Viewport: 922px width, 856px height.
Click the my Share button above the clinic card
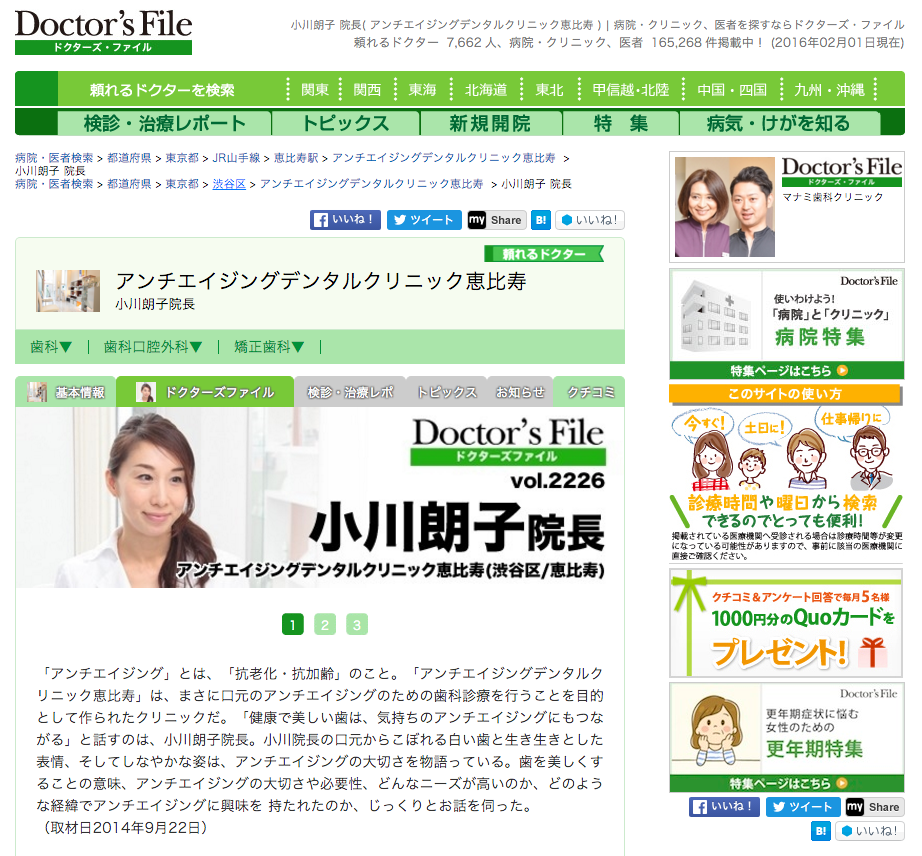(496, 220)
